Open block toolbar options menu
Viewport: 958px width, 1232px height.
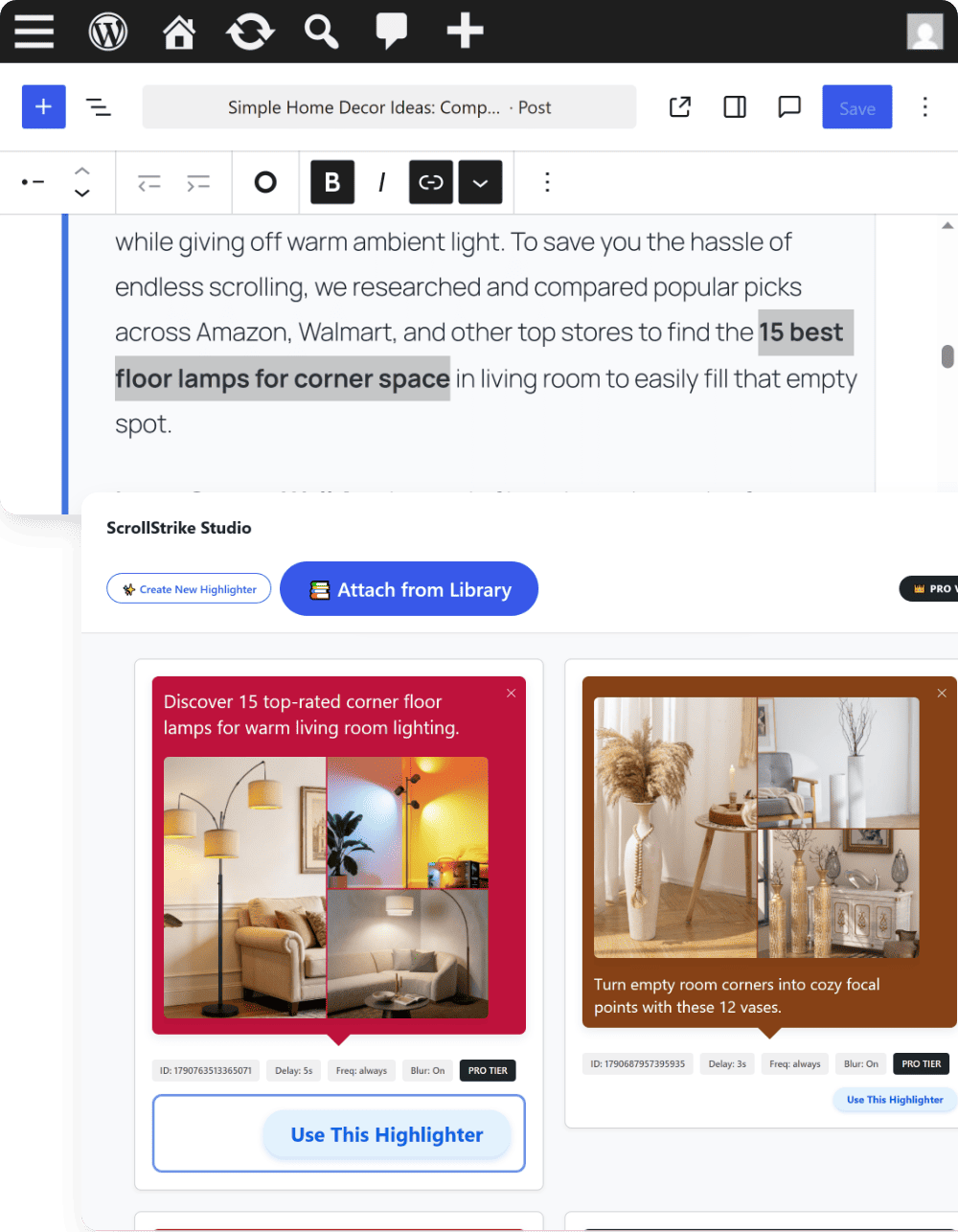click(547, 182)
